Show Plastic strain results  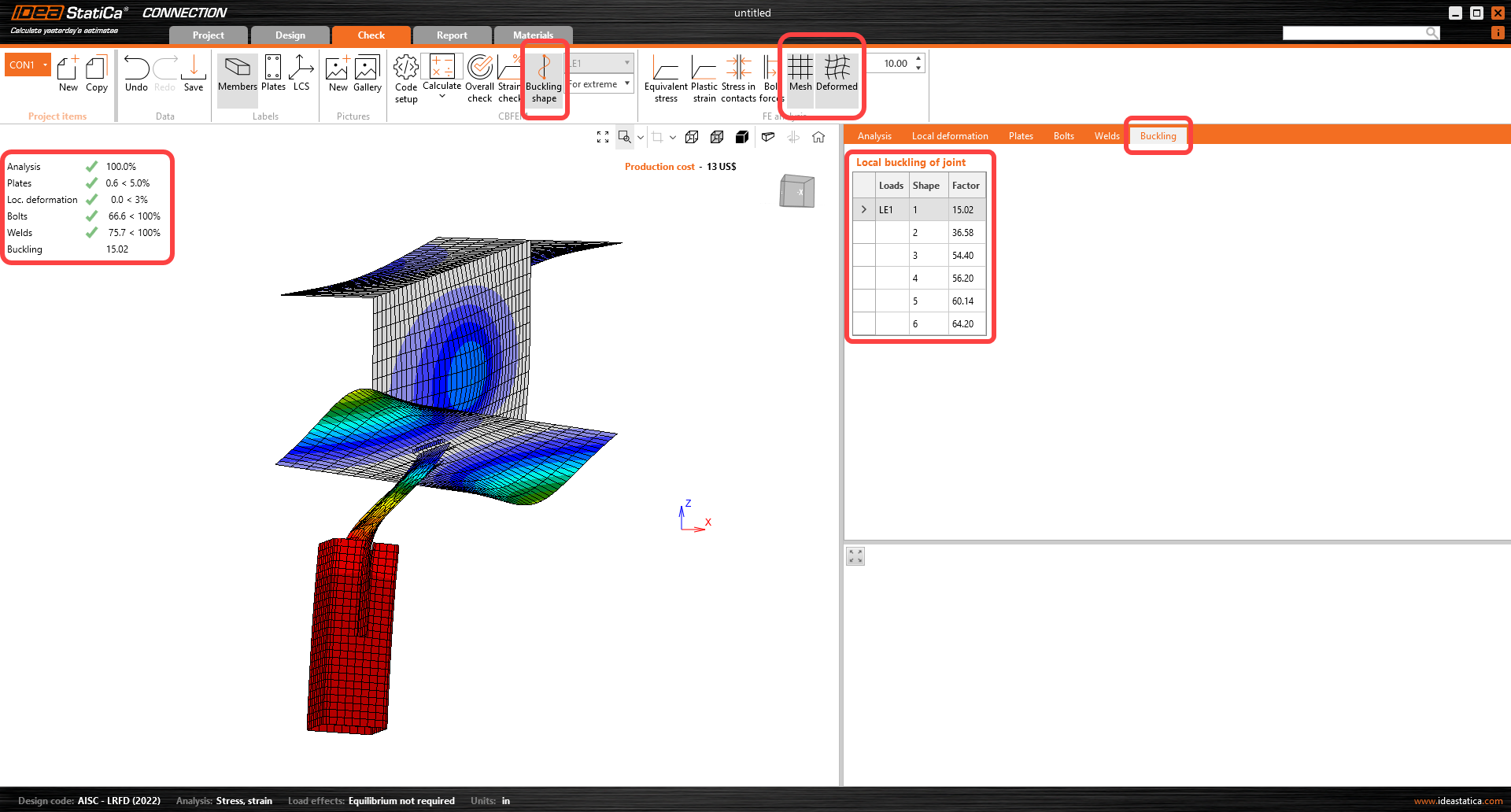tap(704, 79)
